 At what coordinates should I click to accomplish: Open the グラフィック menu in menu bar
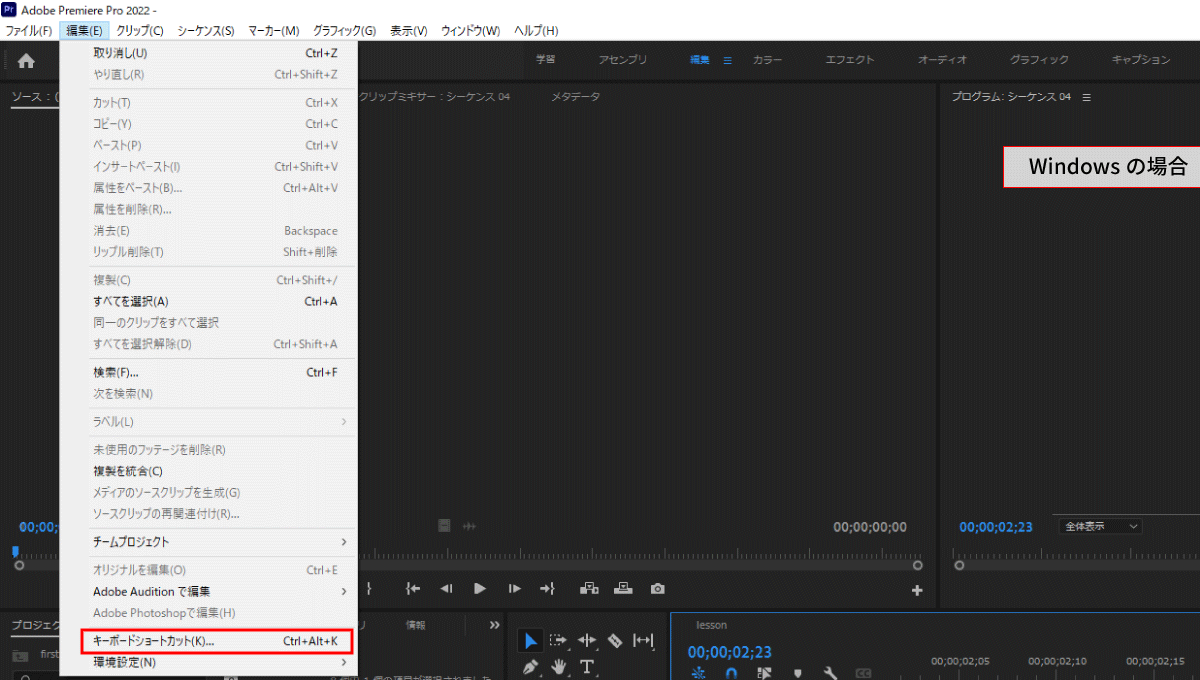[344, 31]
